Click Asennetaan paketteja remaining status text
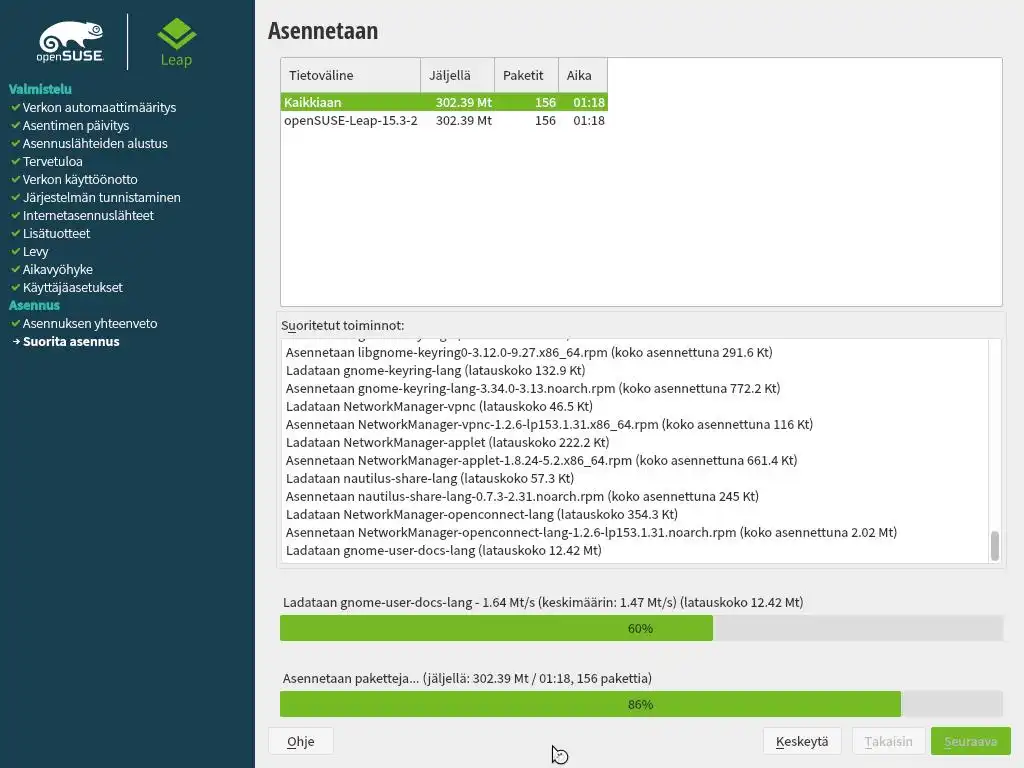This screenshot has height=768, width=1024. [468, 678]
